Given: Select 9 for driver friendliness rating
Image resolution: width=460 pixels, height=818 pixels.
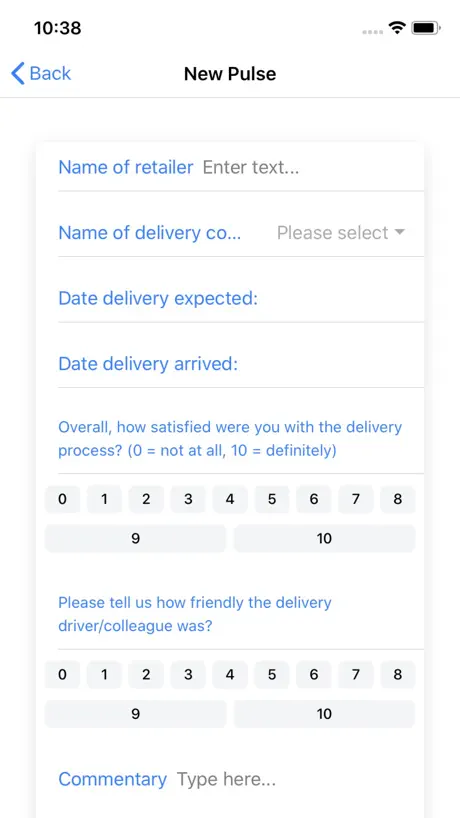Looking at the screenshot, I should (x=136, y=714).
